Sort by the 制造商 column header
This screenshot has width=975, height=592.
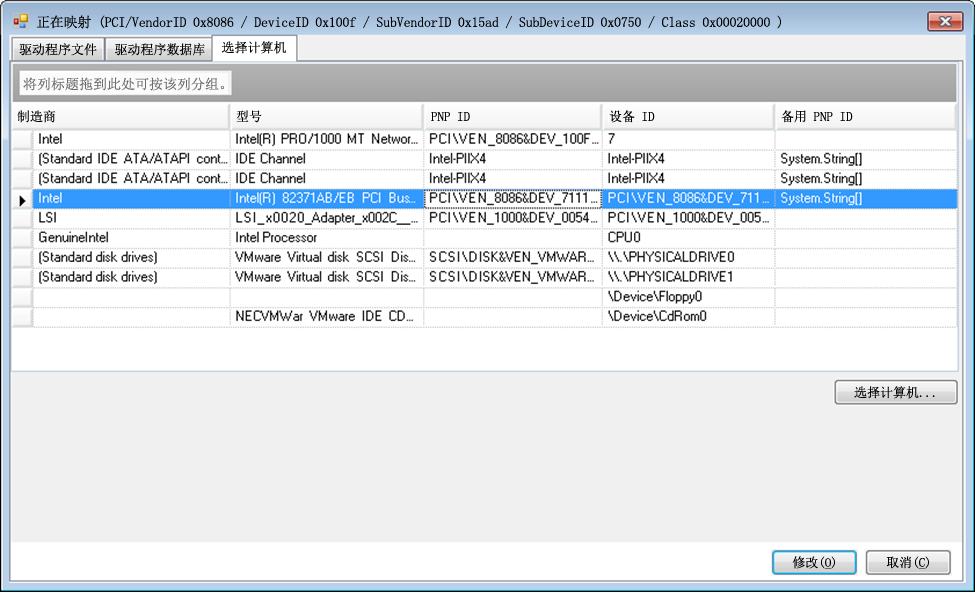[x=120, y=117]
